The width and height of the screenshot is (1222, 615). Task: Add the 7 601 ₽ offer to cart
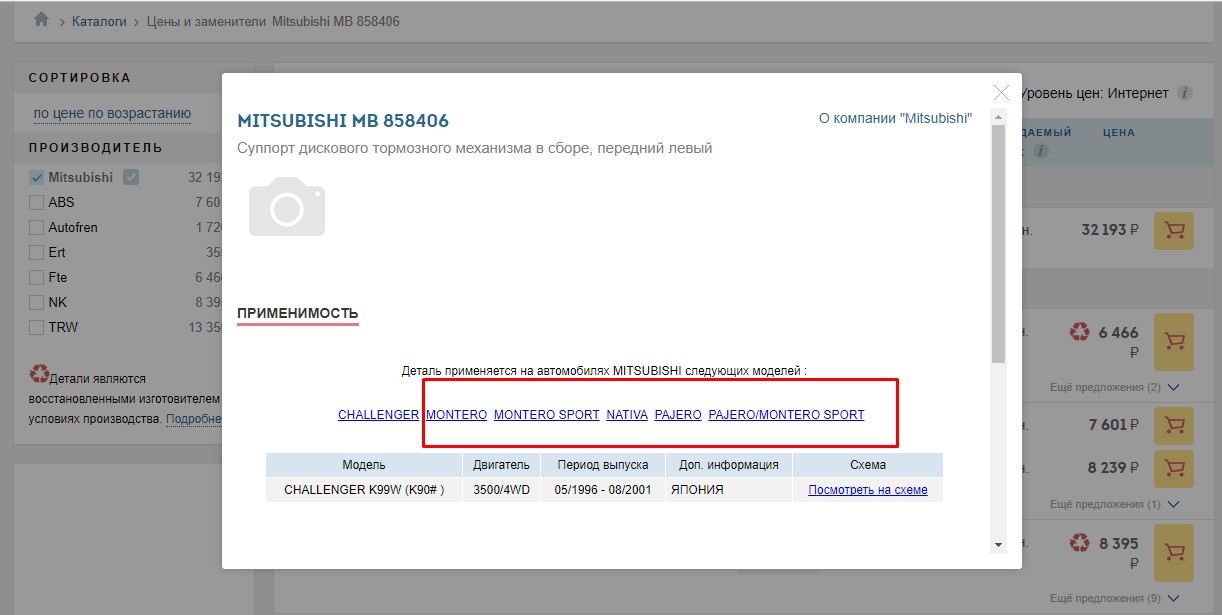(1175, 426)
